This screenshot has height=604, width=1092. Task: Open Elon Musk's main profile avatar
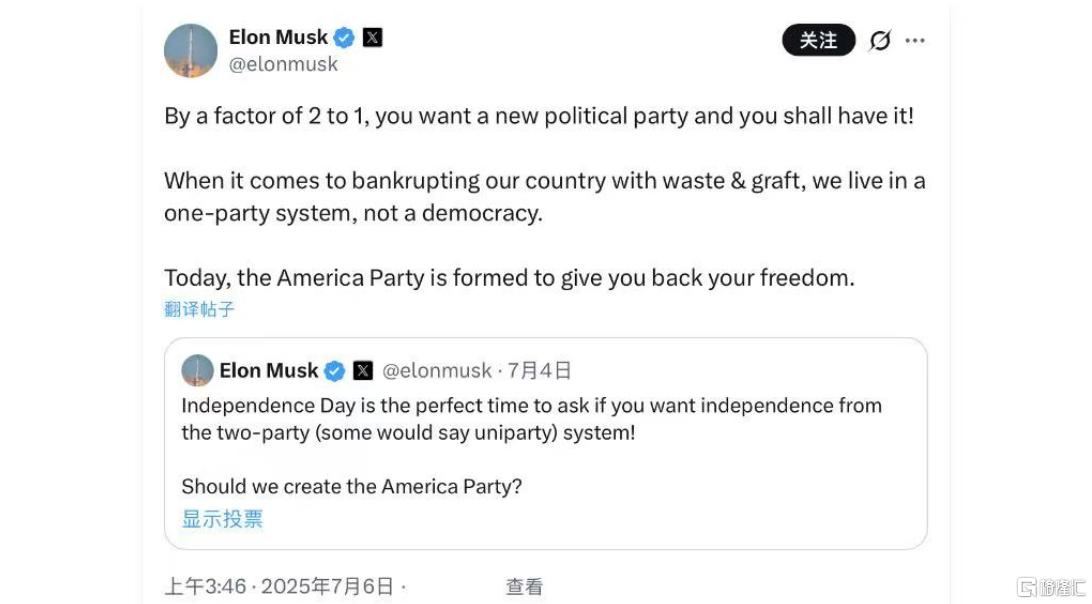tap(191, 51)
